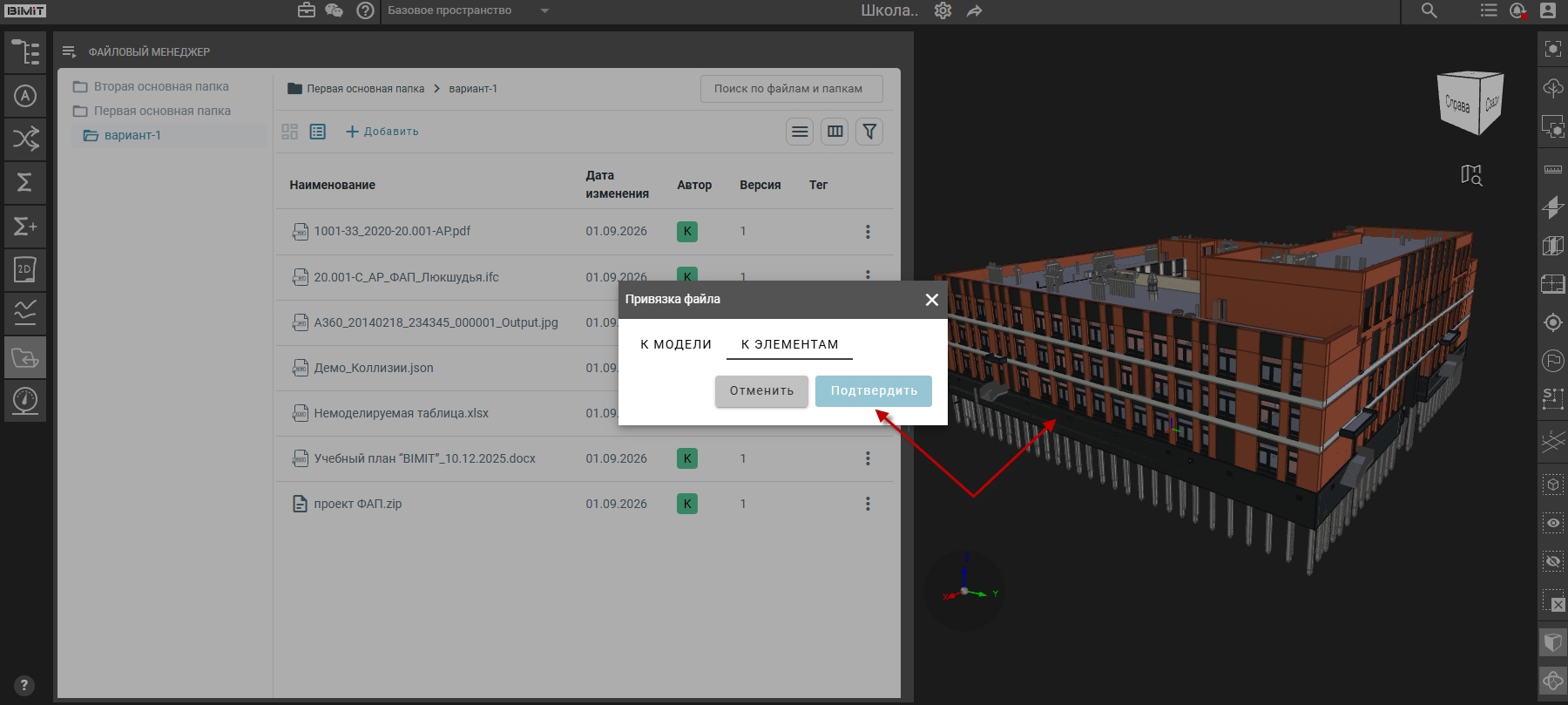
Task: Open the chat messages icon
Action: pyautogui.click(x=334, y=10)
